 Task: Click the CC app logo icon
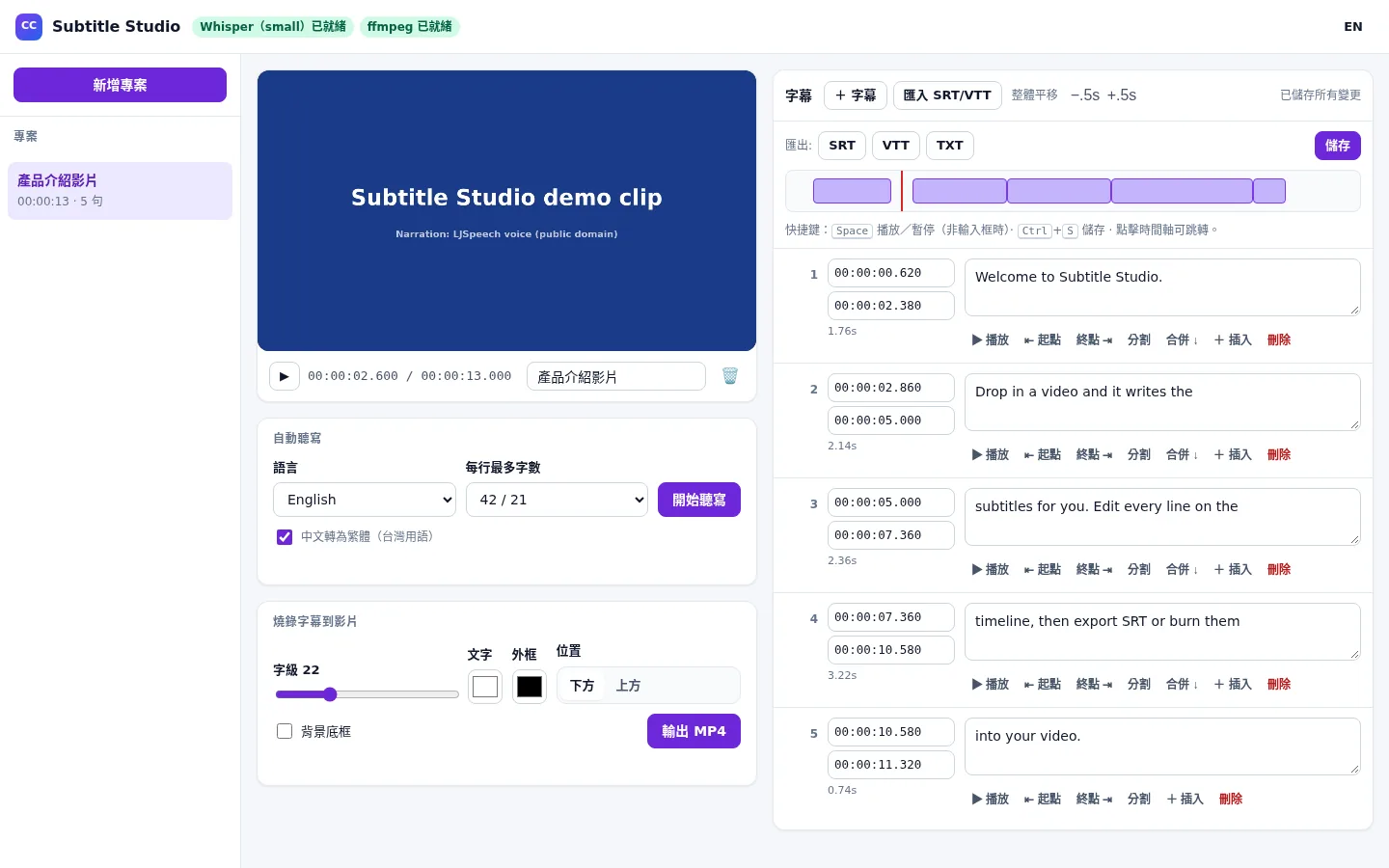click(x=29, y=26)
